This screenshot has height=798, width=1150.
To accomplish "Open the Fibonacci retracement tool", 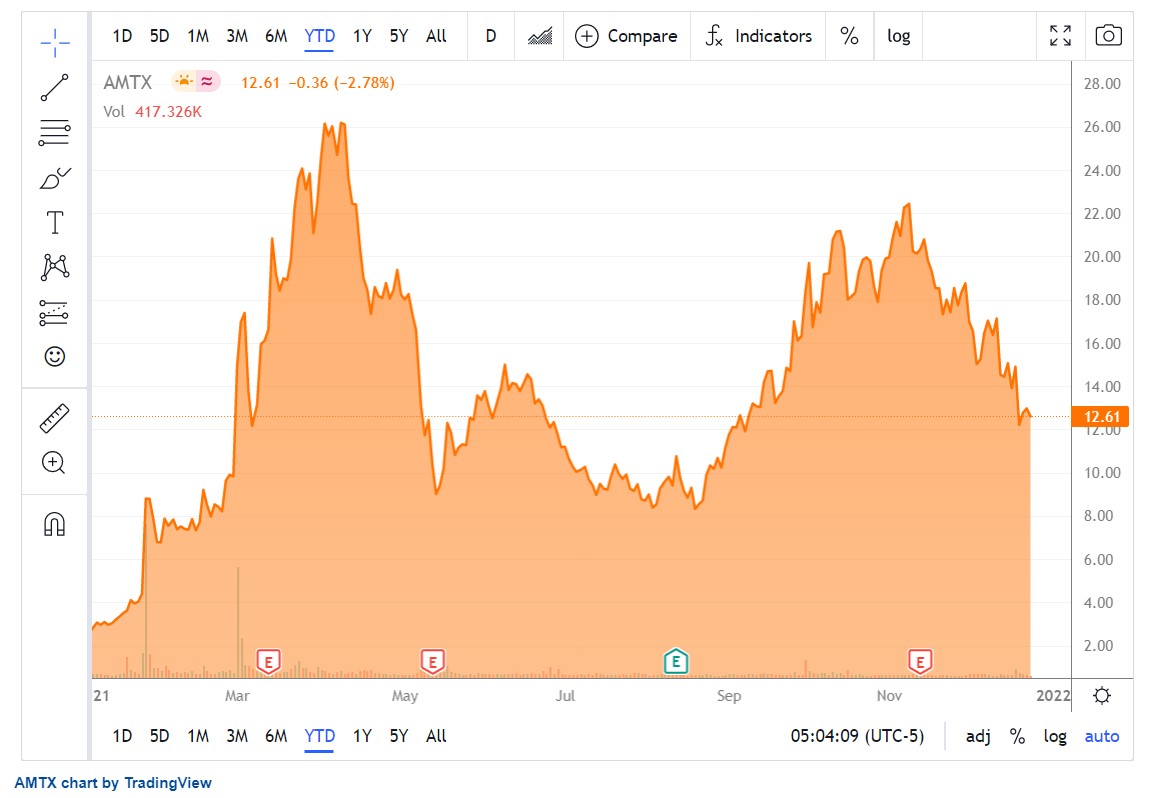I will point(55,133).
